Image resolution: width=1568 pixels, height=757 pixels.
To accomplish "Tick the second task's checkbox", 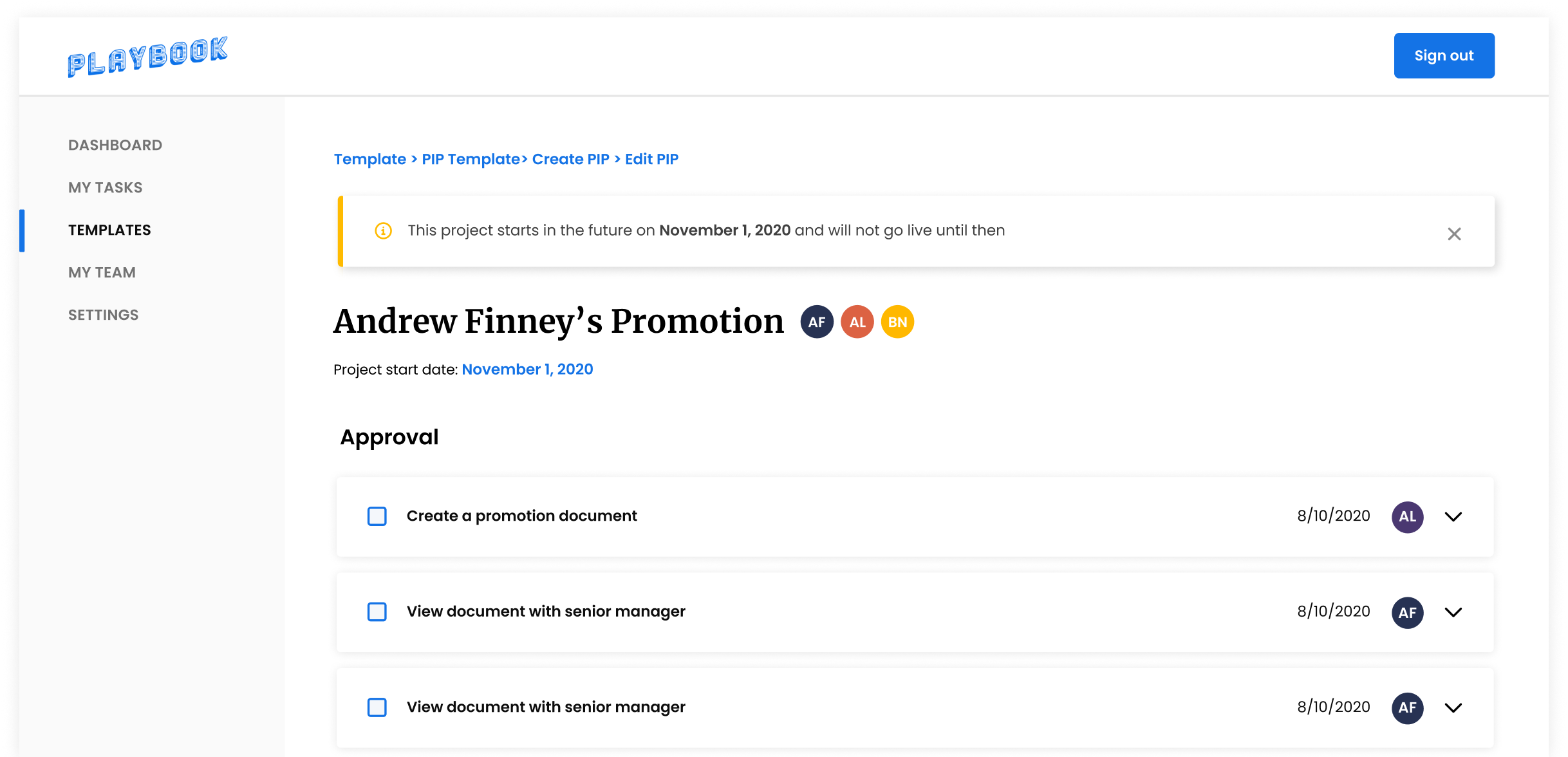I will pos(377,612).
